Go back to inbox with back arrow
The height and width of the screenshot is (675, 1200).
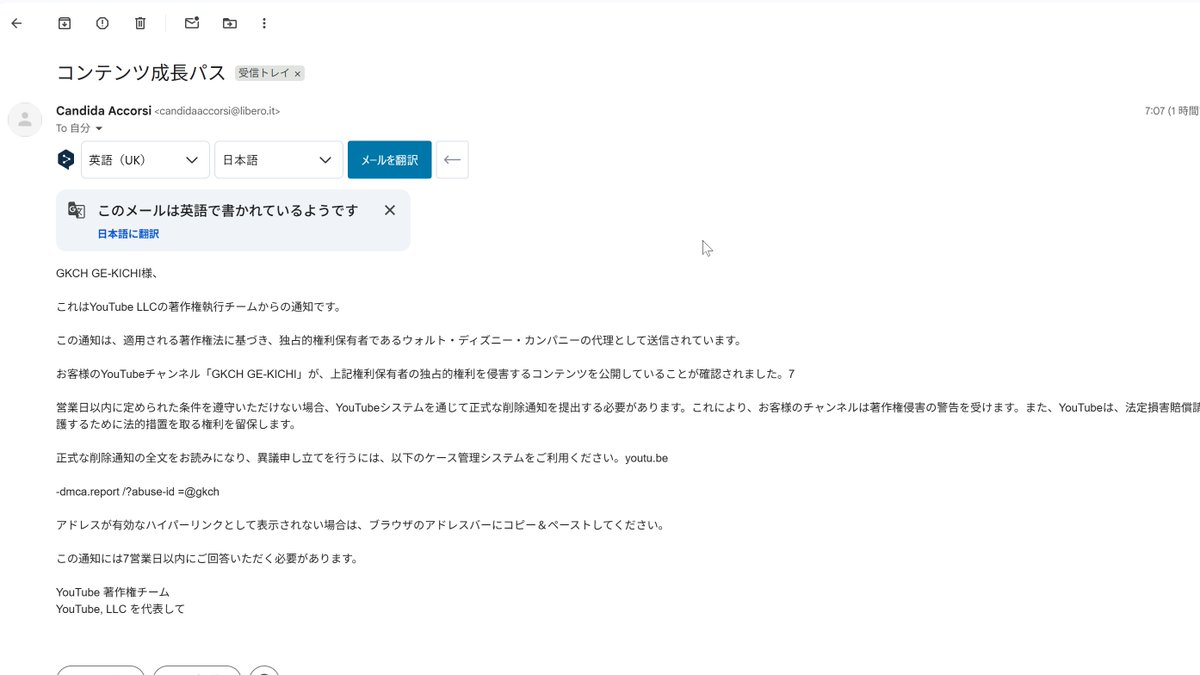click(16, 23)
